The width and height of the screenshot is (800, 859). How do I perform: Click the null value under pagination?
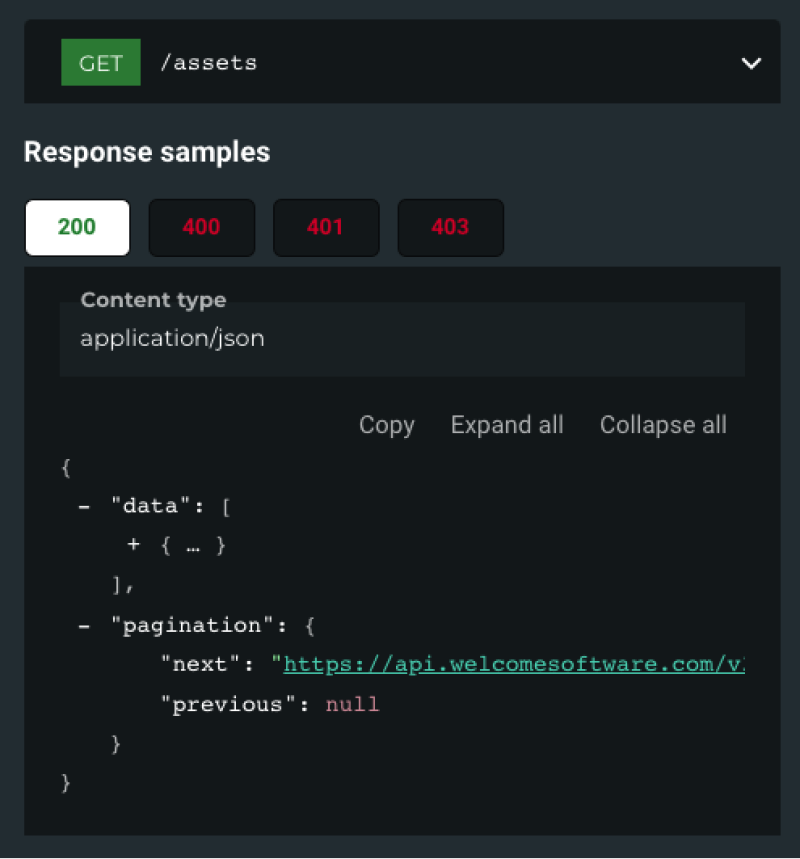(352, 705)
